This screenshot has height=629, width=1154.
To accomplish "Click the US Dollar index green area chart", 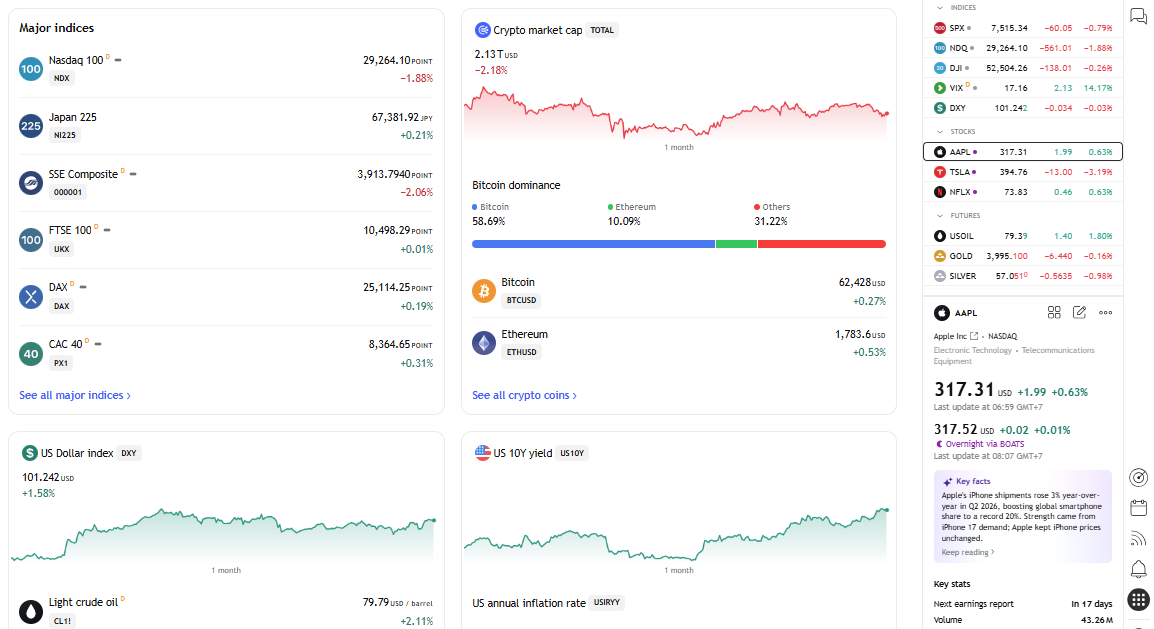I will [x=223, y=535].
